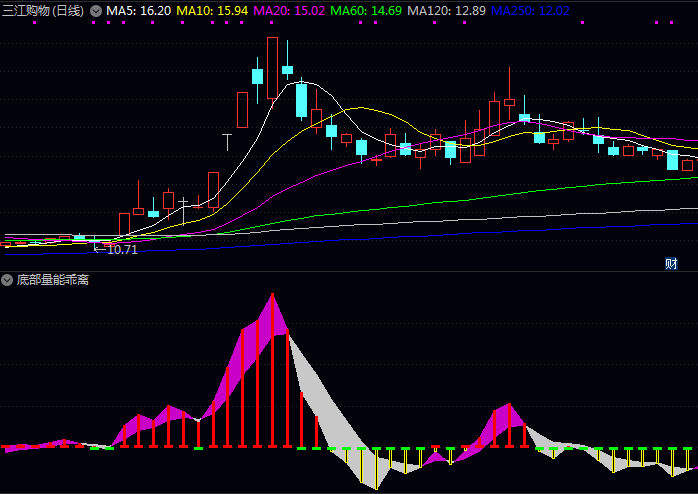
Task: Click the large cyan candlestick right of the peak
Action: click(301, 100)
